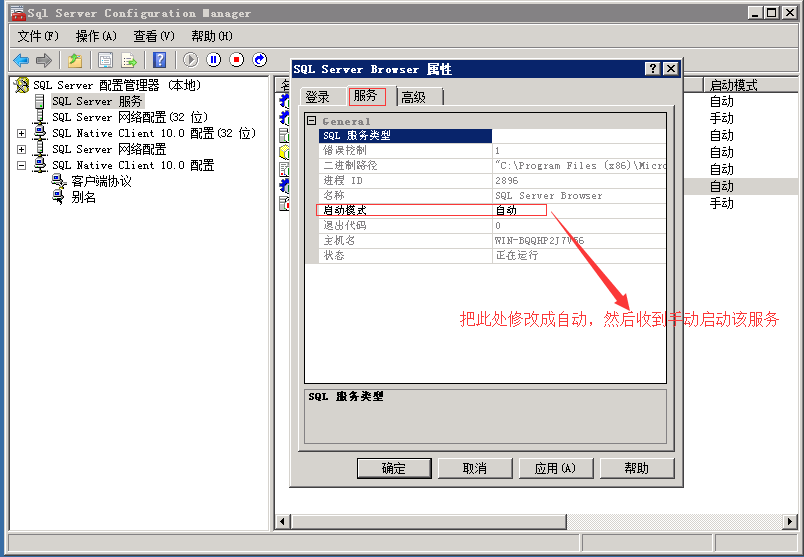Close the SQL Server Browser 属性 dialog
The image size is (804, 557).
[x=670, y=69]
